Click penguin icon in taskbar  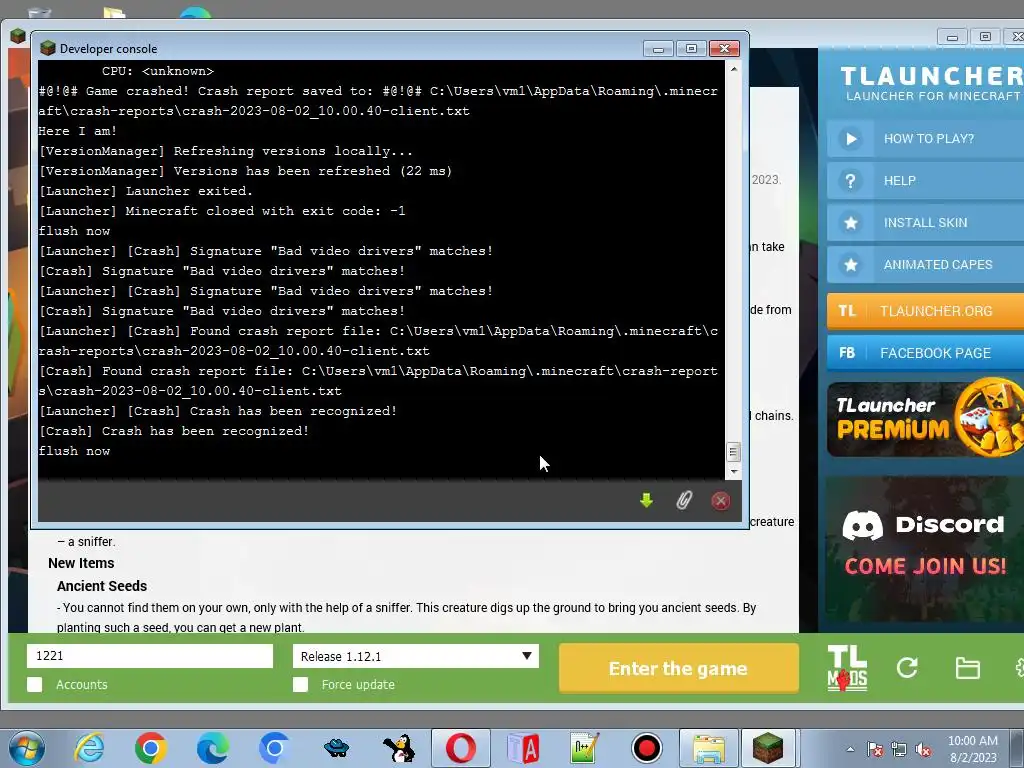[x=398, y=748]
